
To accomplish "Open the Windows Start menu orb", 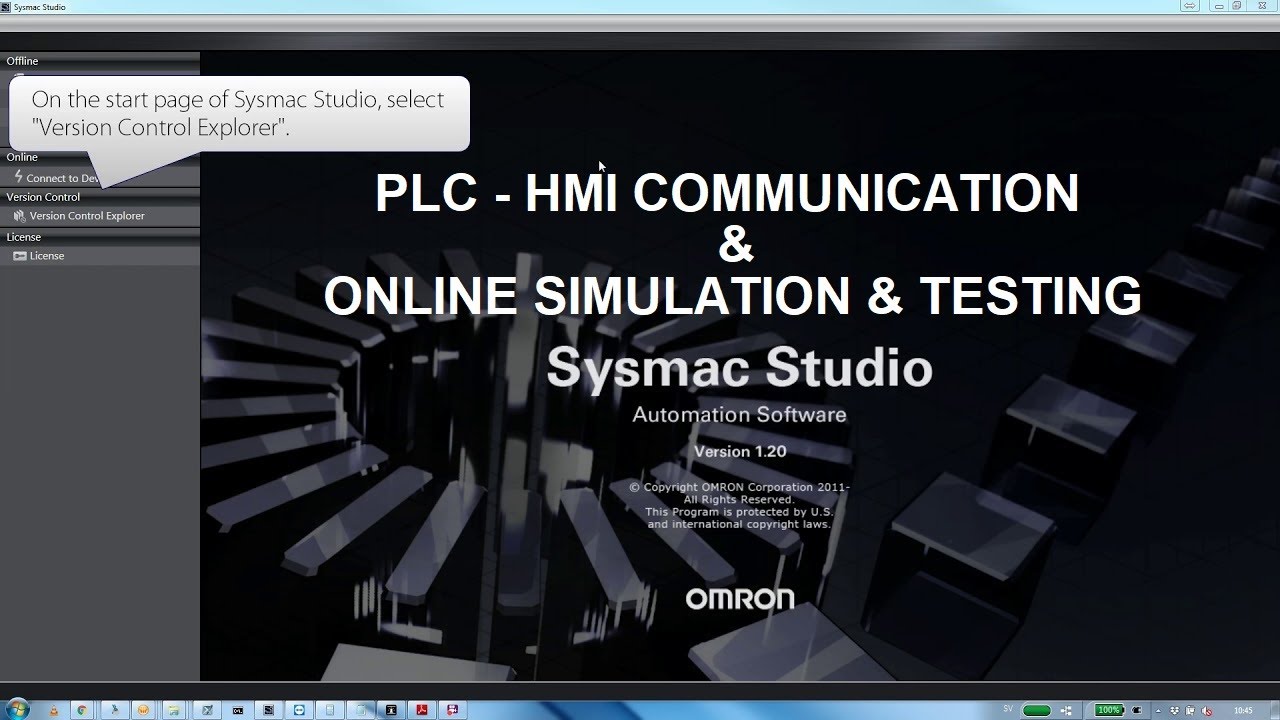I will 17,709.
